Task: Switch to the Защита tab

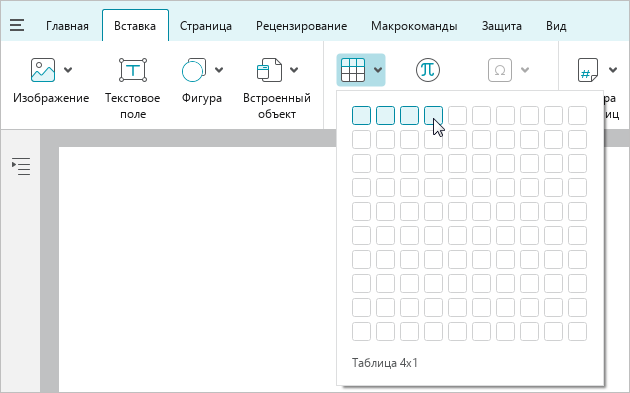Action: coord(501,26)
